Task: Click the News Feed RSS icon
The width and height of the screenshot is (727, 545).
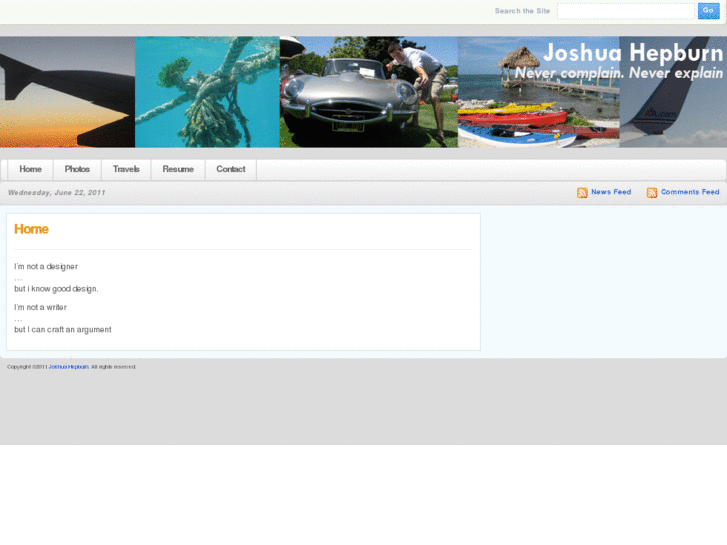Action: [x=582, y=192]
